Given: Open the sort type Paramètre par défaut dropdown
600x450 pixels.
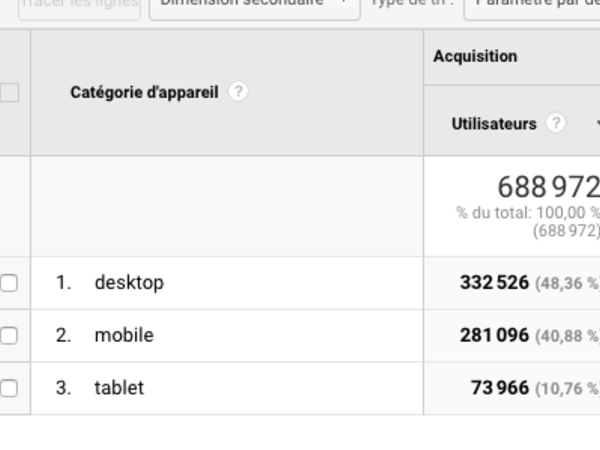Looking at the screenshot, I should pyautogui.click(x=535, y=5).
